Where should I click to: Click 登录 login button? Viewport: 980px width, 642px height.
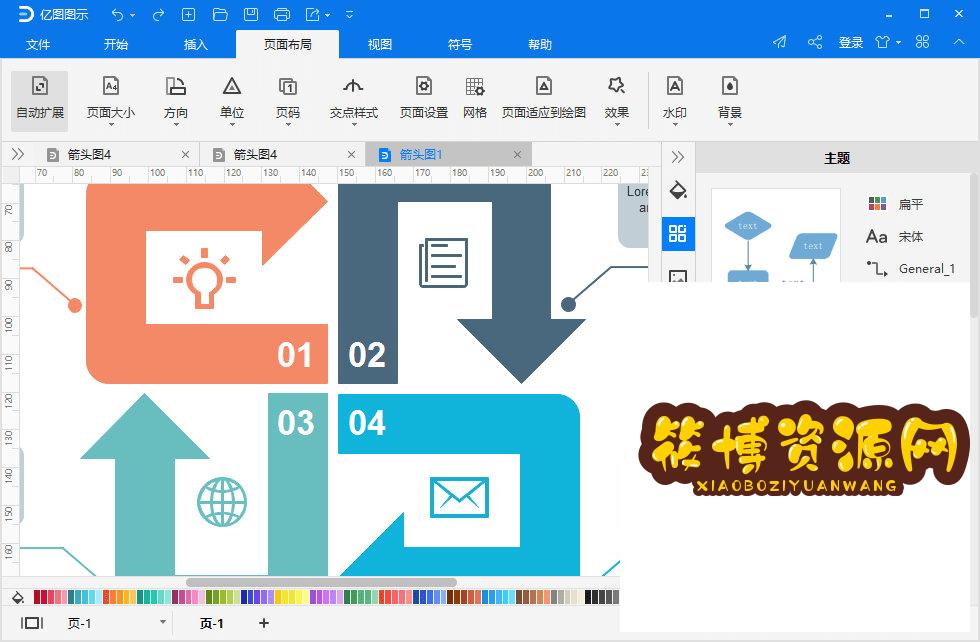click(851, 43)
